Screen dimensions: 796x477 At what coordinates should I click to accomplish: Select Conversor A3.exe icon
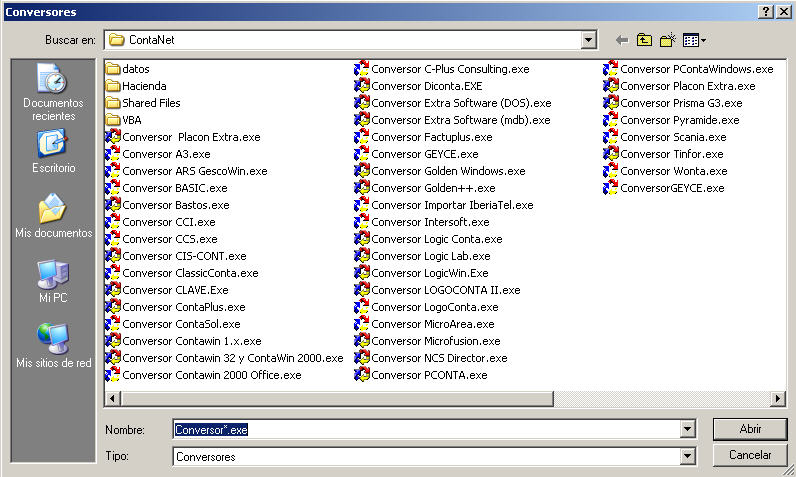tap(113, 154)
